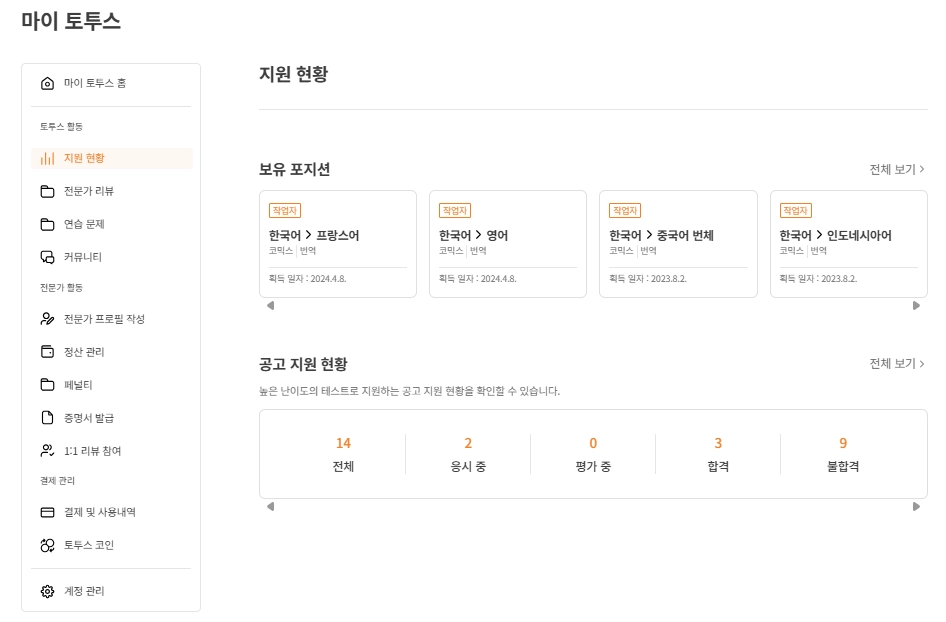The height and width of the screenshot is (622, 946).
Task: Click the folder icon next to 전문가 리뷰
Action: [x=47, y=191]
